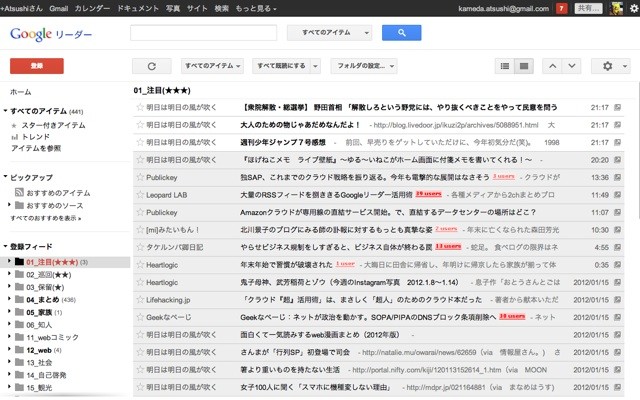Click the トレンド chart icon

point(15,137)
